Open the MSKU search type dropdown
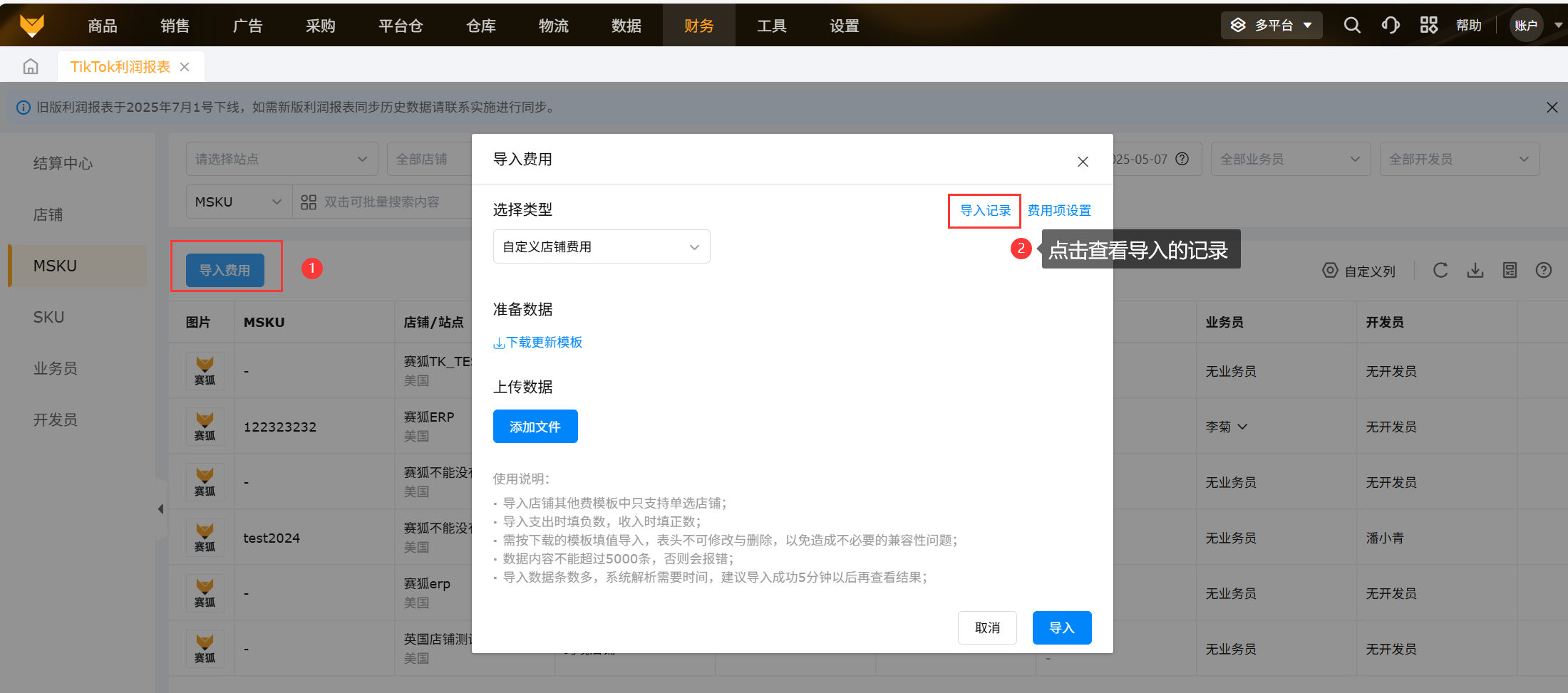 [x=239, y=202]
